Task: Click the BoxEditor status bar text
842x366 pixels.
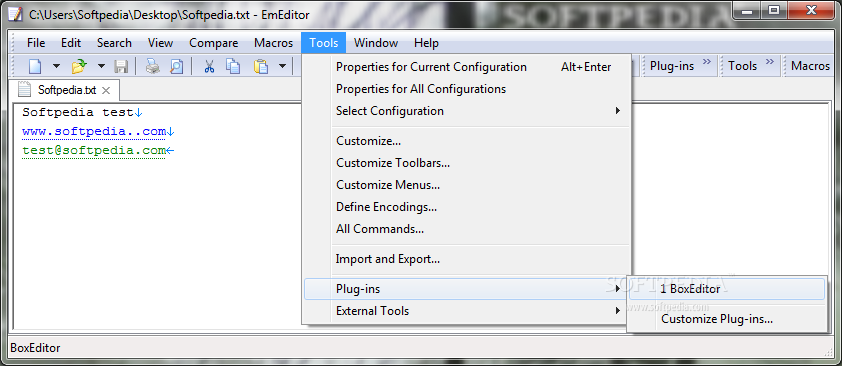Action: [x=35, y=348]
